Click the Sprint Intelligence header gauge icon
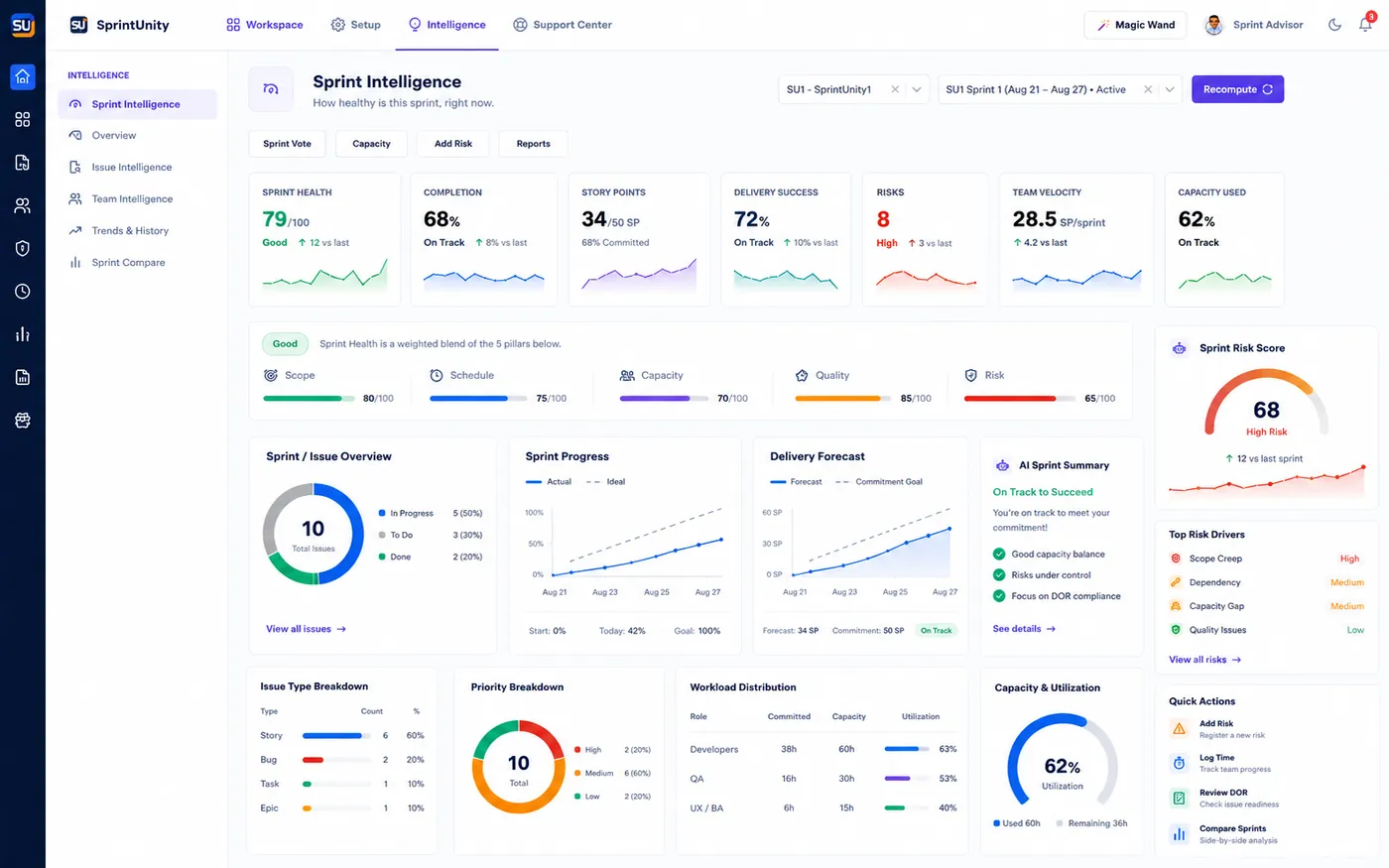The height and width of the screenshot is (868, 1389). click(271, 89)
